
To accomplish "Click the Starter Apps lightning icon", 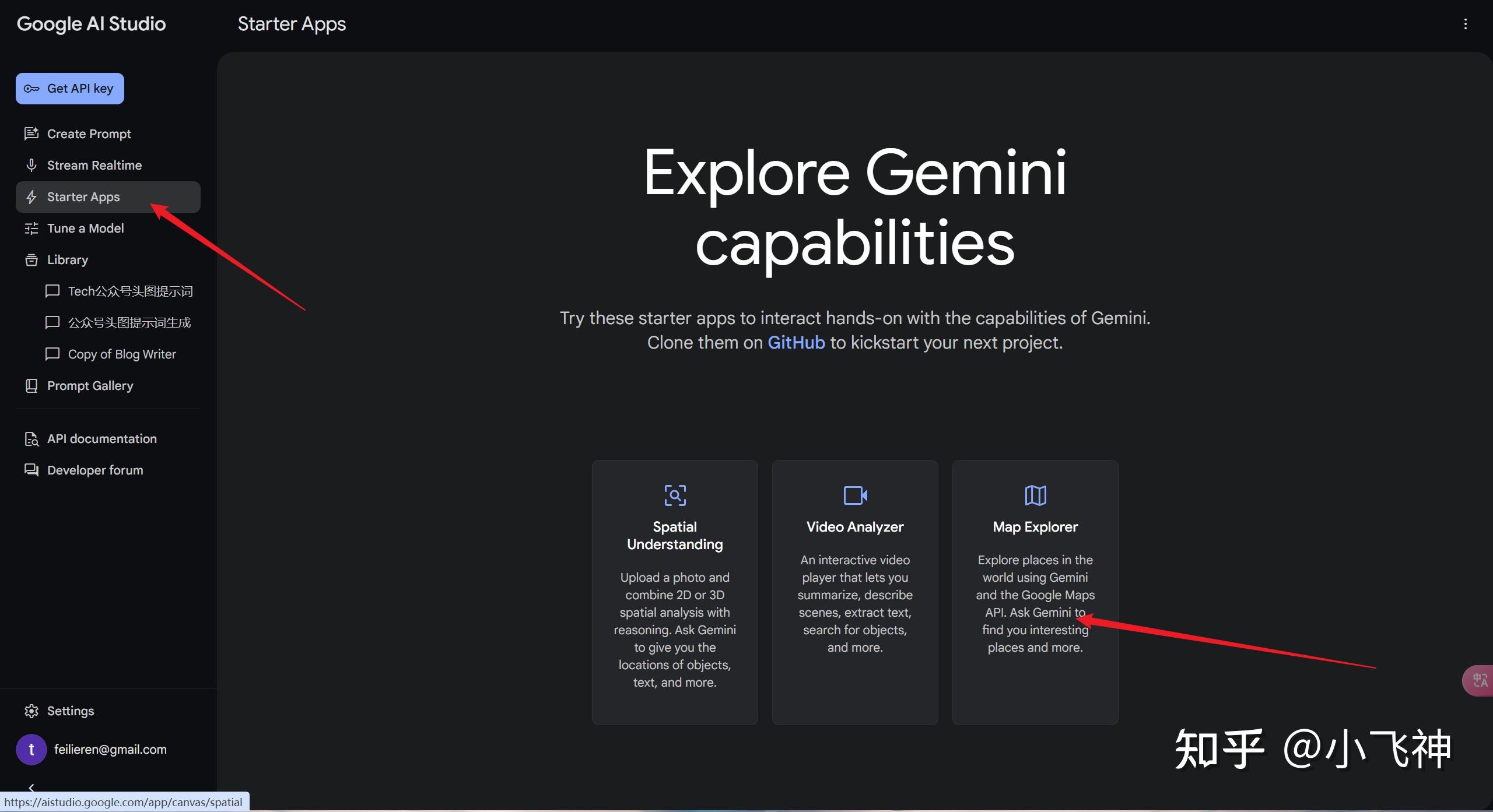I will pyautogui.click(x=31, y=197).
